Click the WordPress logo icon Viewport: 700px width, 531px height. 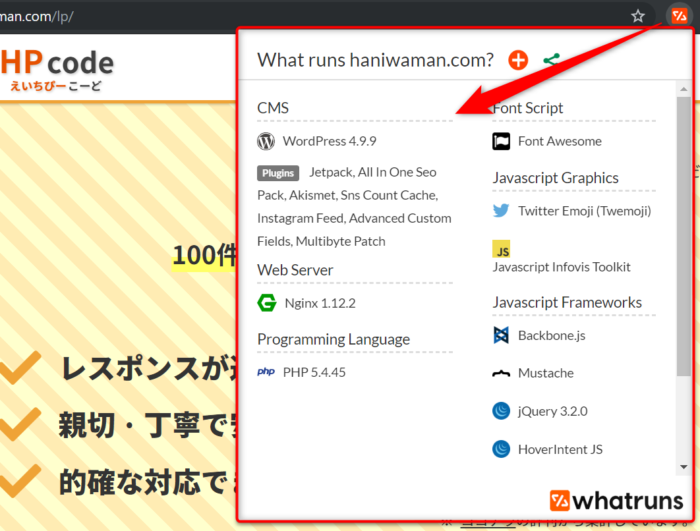(266, 141)
